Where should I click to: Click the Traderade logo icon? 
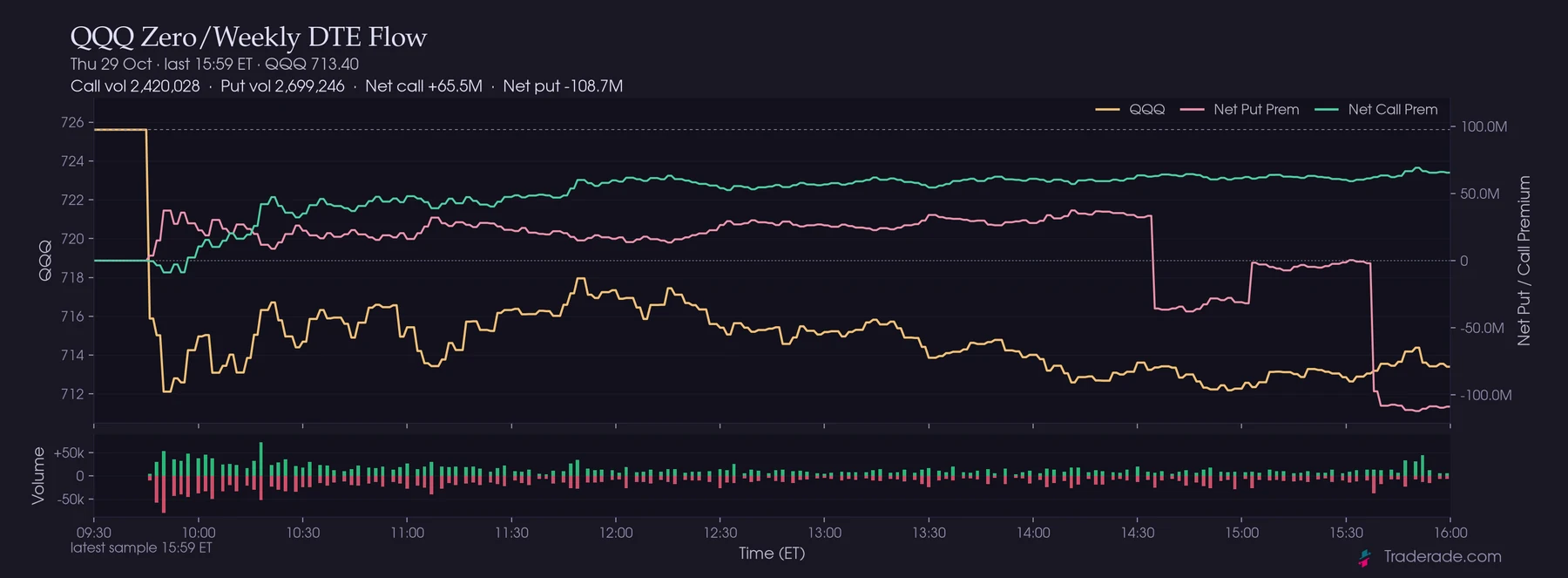click(x=1365, y=557)
